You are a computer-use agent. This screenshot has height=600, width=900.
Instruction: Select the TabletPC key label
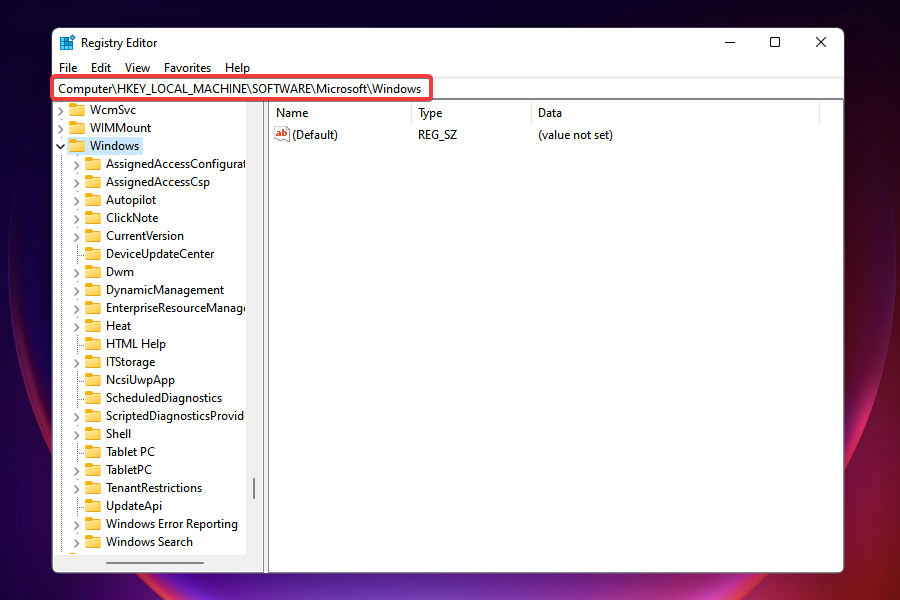click(x=129, y=470)
